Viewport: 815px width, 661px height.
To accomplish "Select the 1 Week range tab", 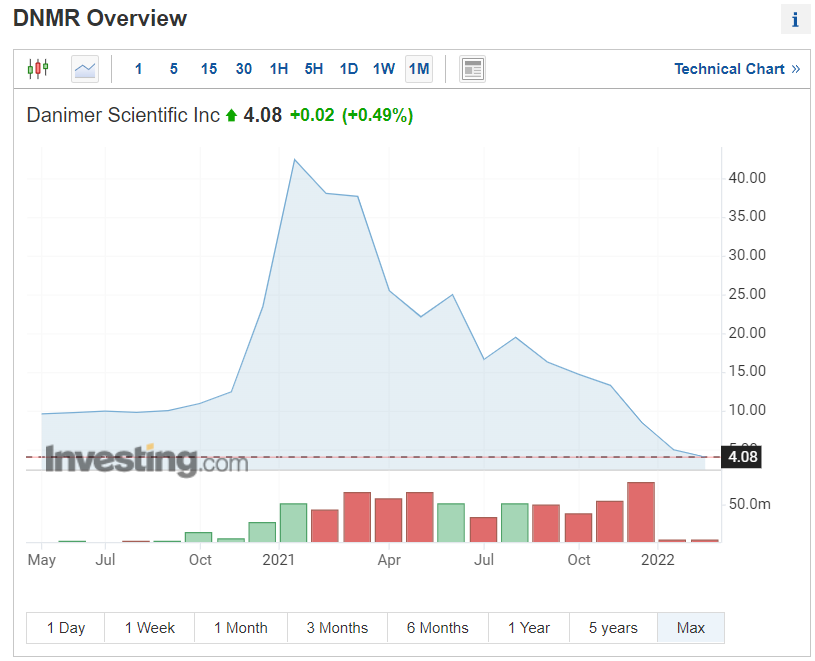I will point(150,628).
